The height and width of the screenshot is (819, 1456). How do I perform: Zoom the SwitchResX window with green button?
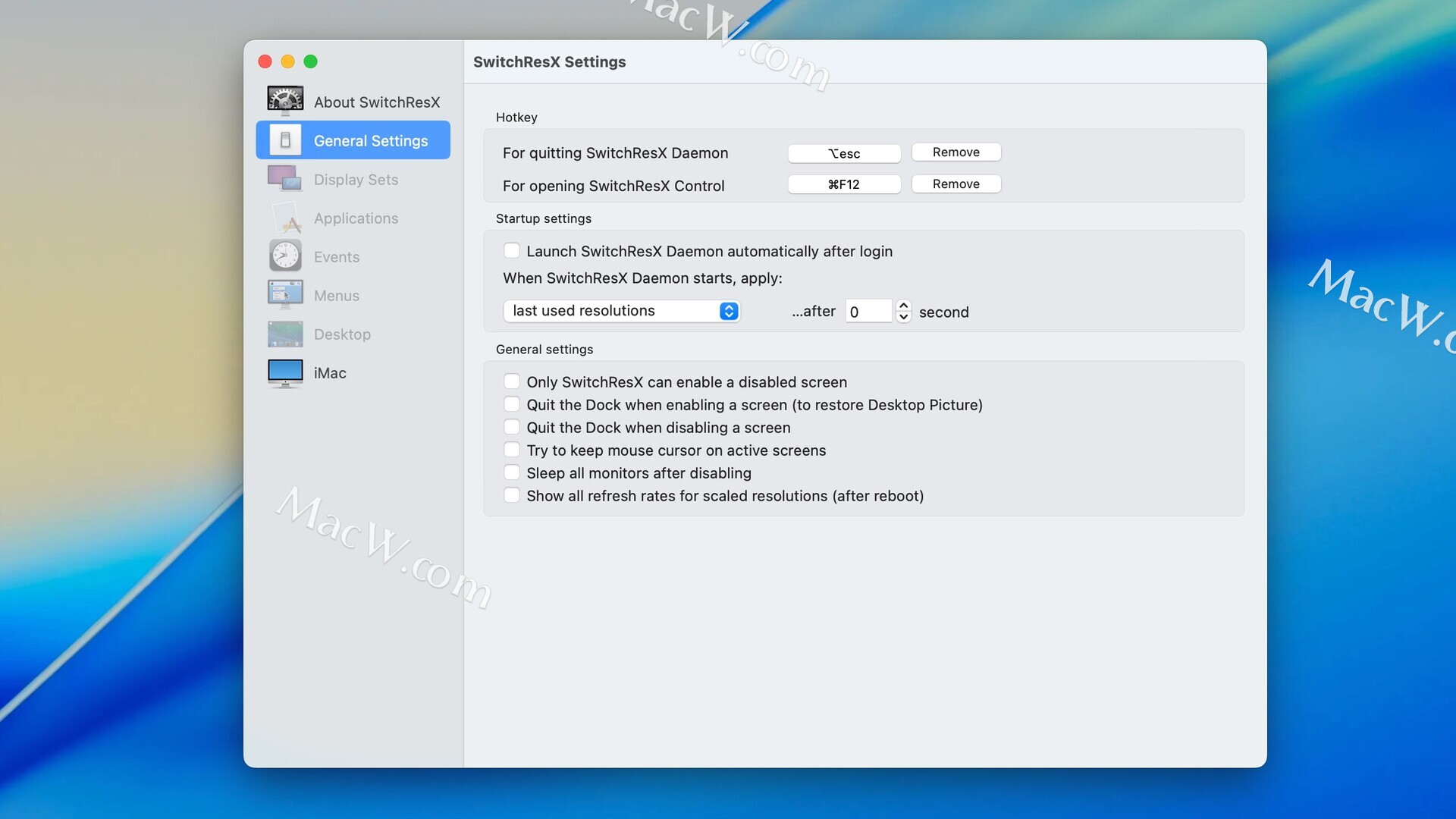pyautogui.click(x=311, y=61)
